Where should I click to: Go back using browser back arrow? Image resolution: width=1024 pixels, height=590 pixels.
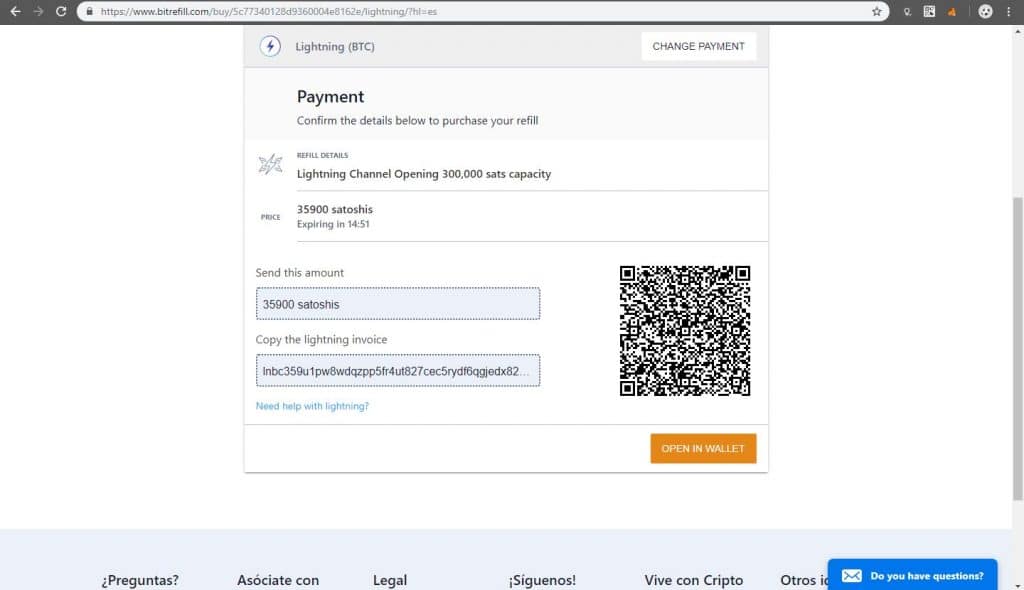(x=15, y=11)
